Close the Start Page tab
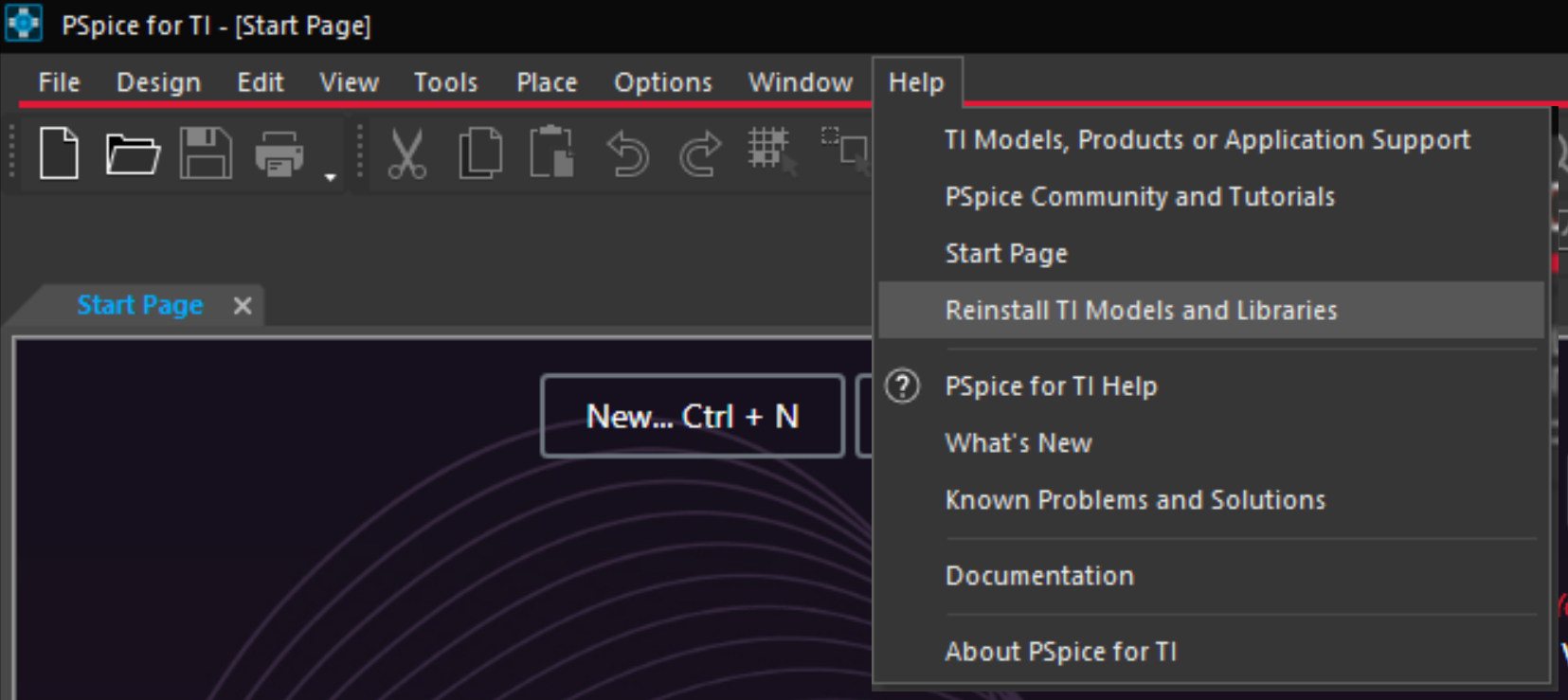 pyautogui.click(x=243, y=305)
